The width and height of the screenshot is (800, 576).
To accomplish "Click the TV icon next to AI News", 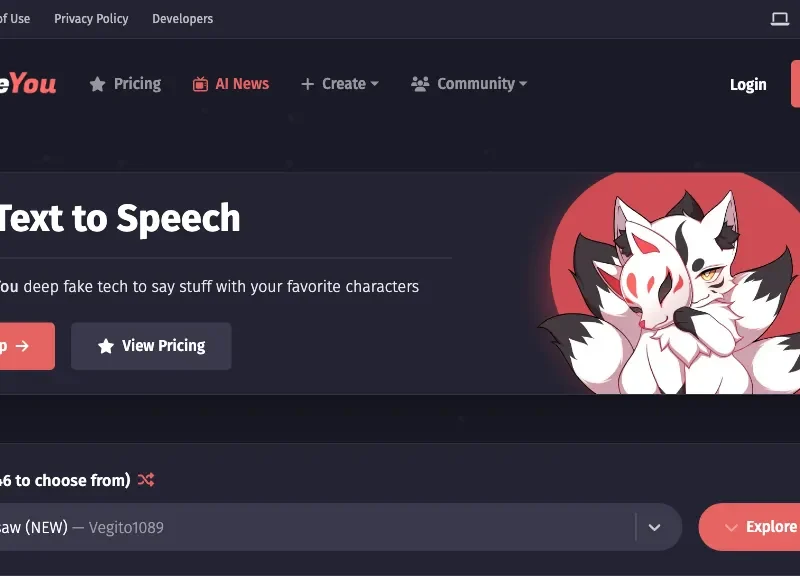I will 201,84.
